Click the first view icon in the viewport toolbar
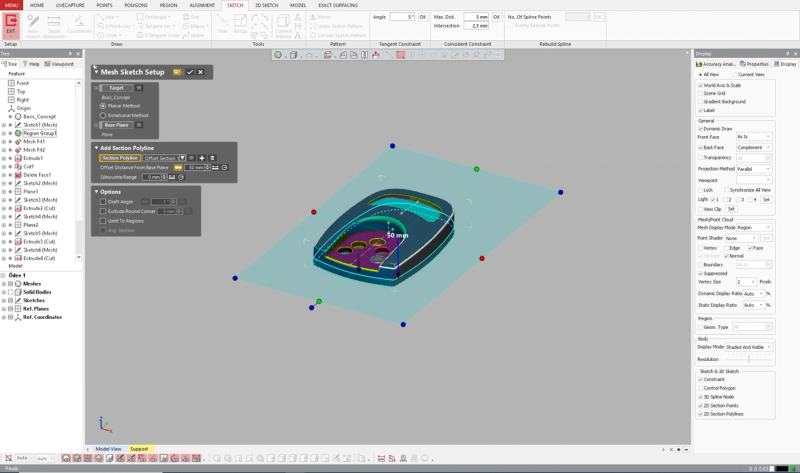800x473 pixels. tap(278, 55)
